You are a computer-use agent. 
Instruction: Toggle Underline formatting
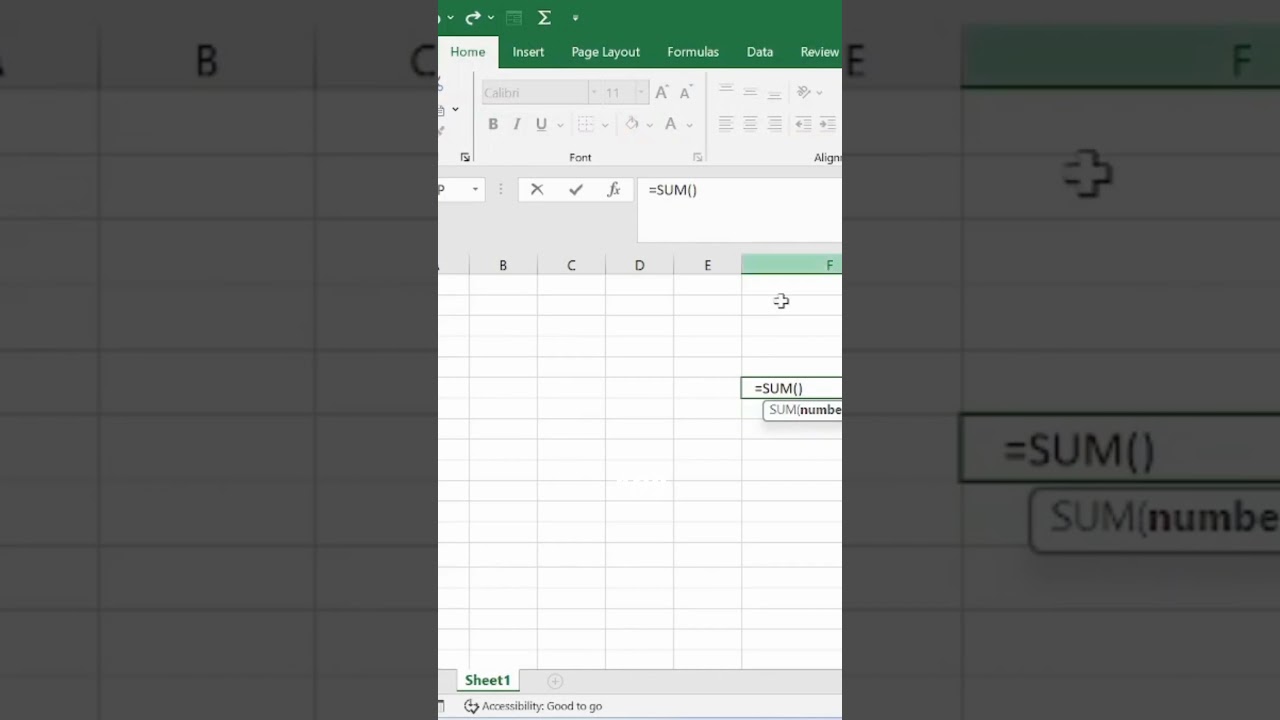(x=541, y=124)
